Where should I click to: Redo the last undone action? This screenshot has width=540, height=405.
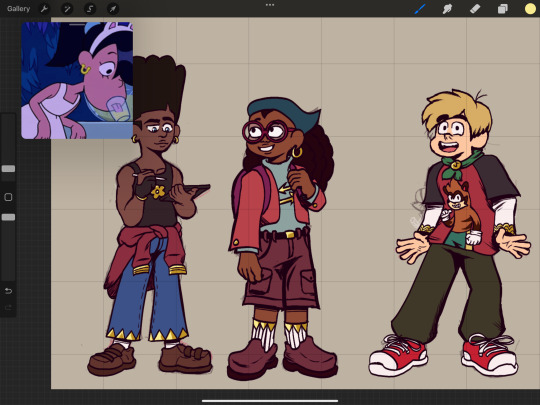[8, 307]
